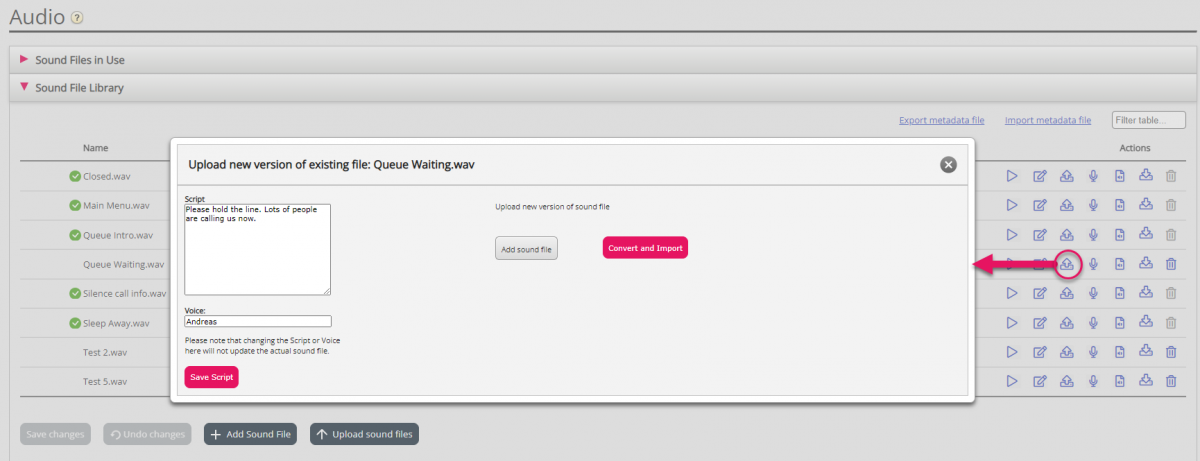
Task: Click the microphone record icon for Queue Intro.wav
Action: pos(1093,235)
